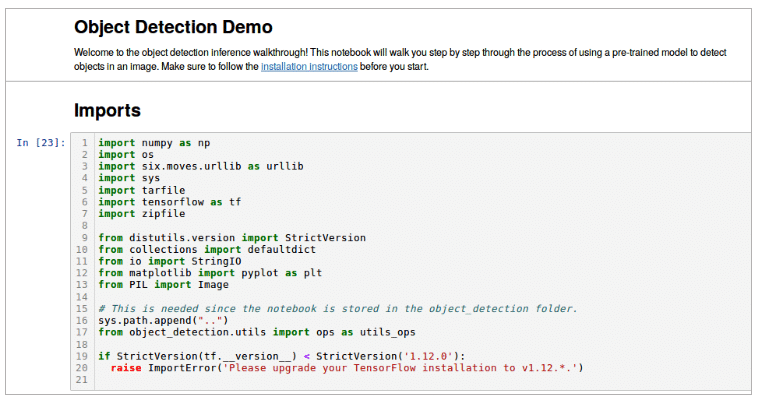Click the distutils StrictVersion import line
This screenshot has width=758, height=404.
coord(232,237)
